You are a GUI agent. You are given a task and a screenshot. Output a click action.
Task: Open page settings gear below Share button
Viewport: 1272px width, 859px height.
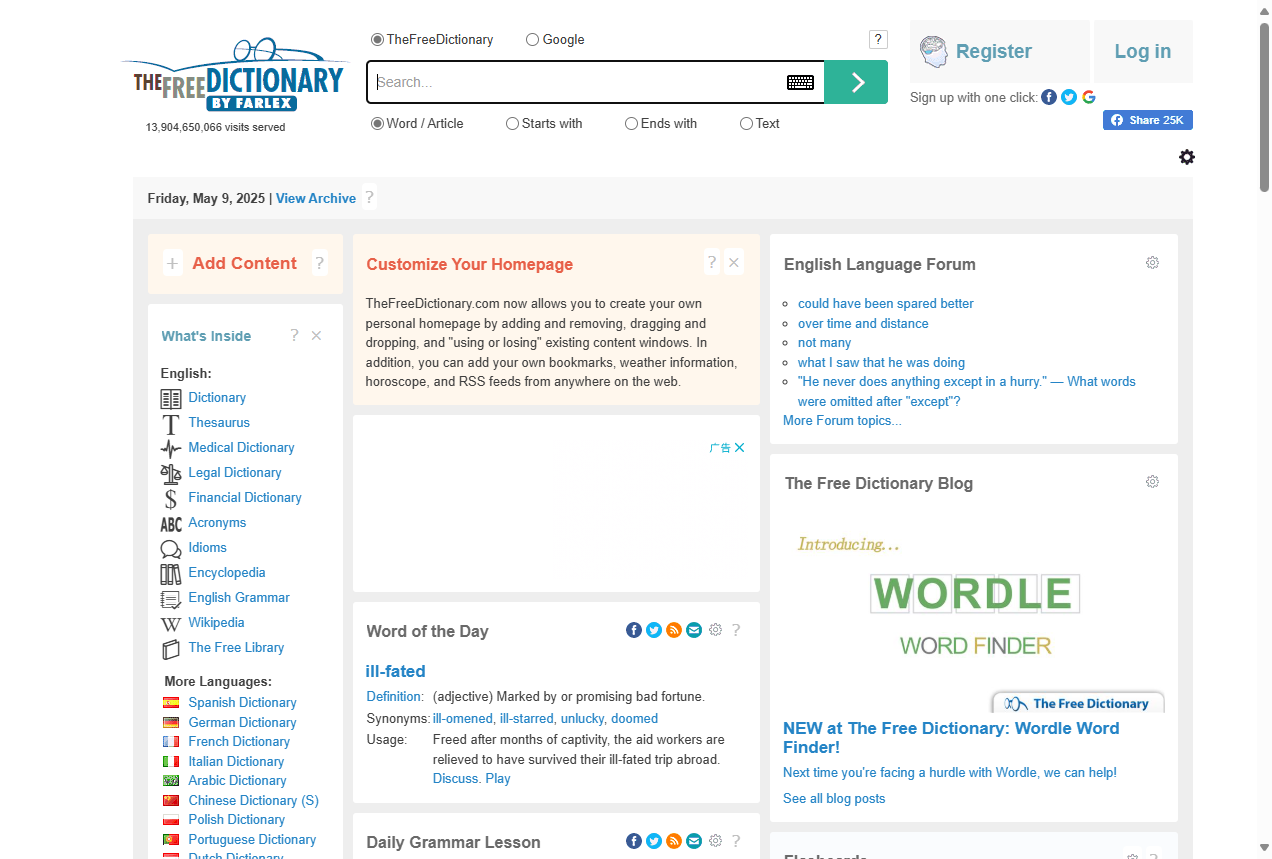[x=1186, y=157]
